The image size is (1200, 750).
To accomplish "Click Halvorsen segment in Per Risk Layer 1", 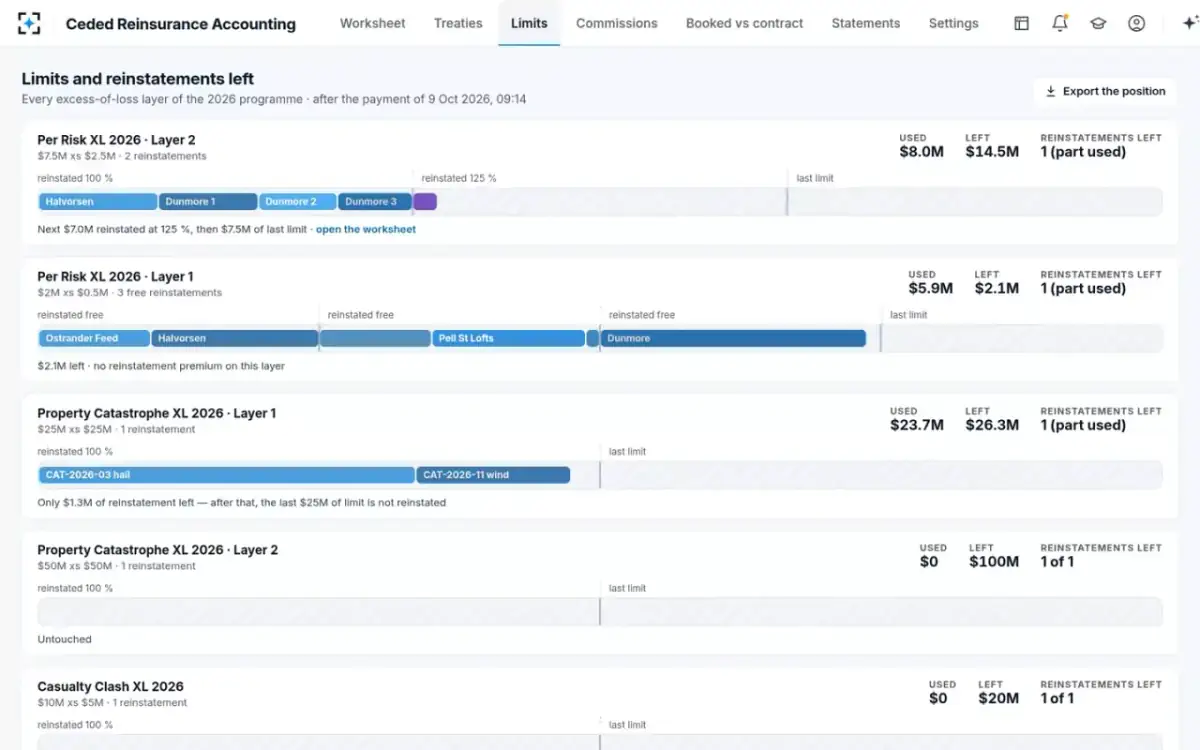I will [x=234, y=338].
